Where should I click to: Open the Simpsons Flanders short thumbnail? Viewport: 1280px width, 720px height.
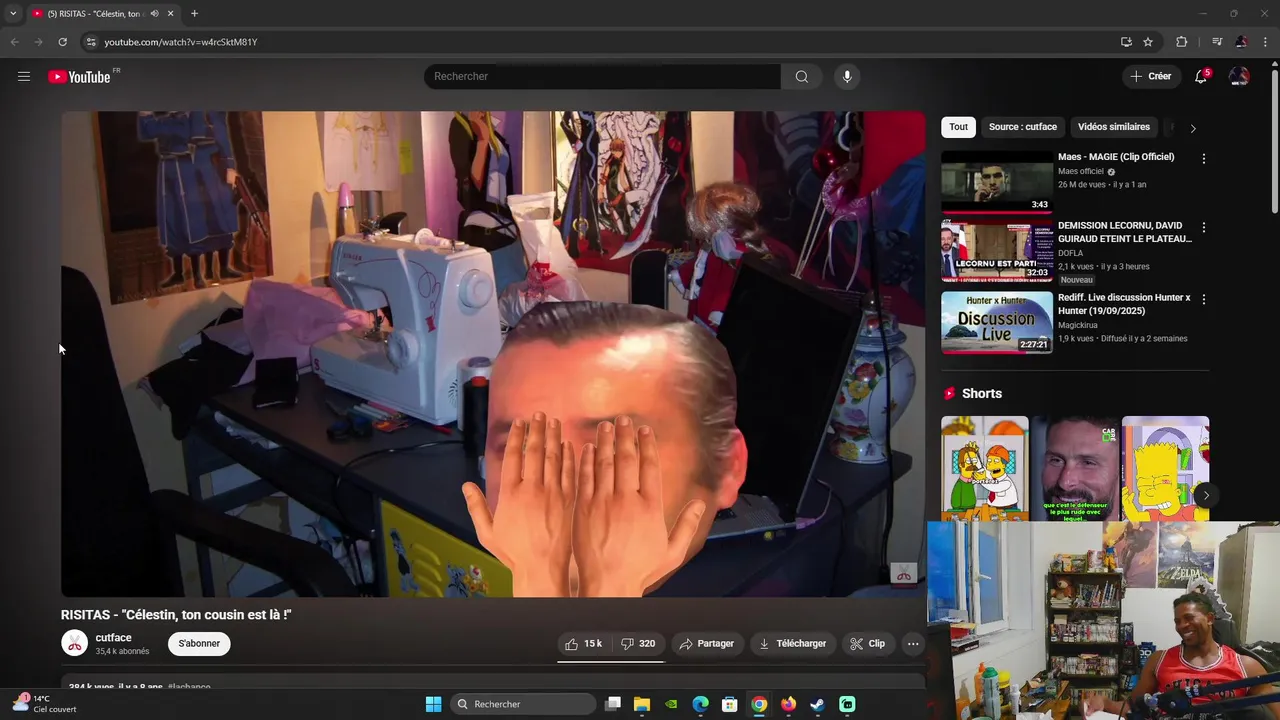click(984, 468)
